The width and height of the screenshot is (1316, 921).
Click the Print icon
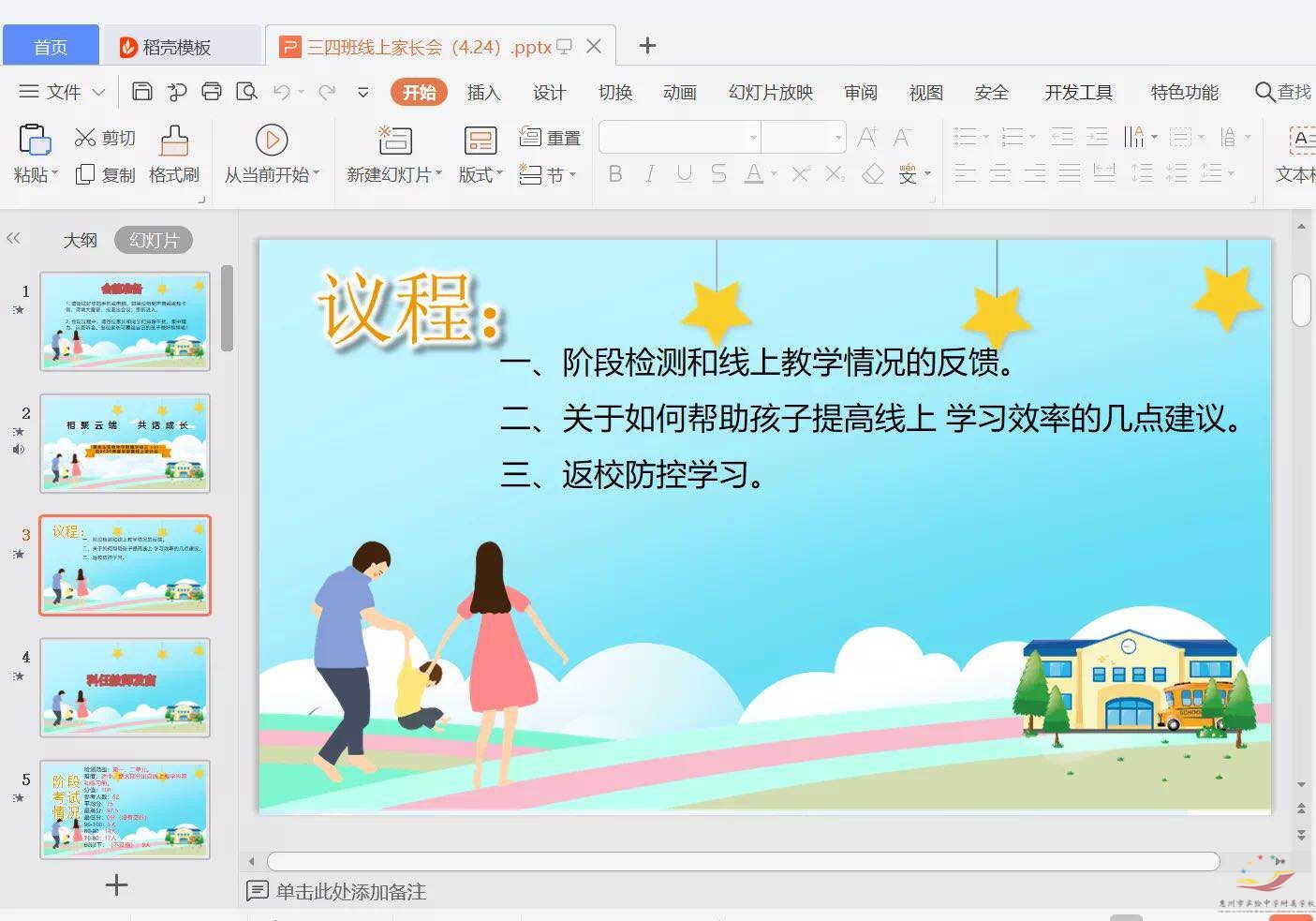(x=212, y=91)
